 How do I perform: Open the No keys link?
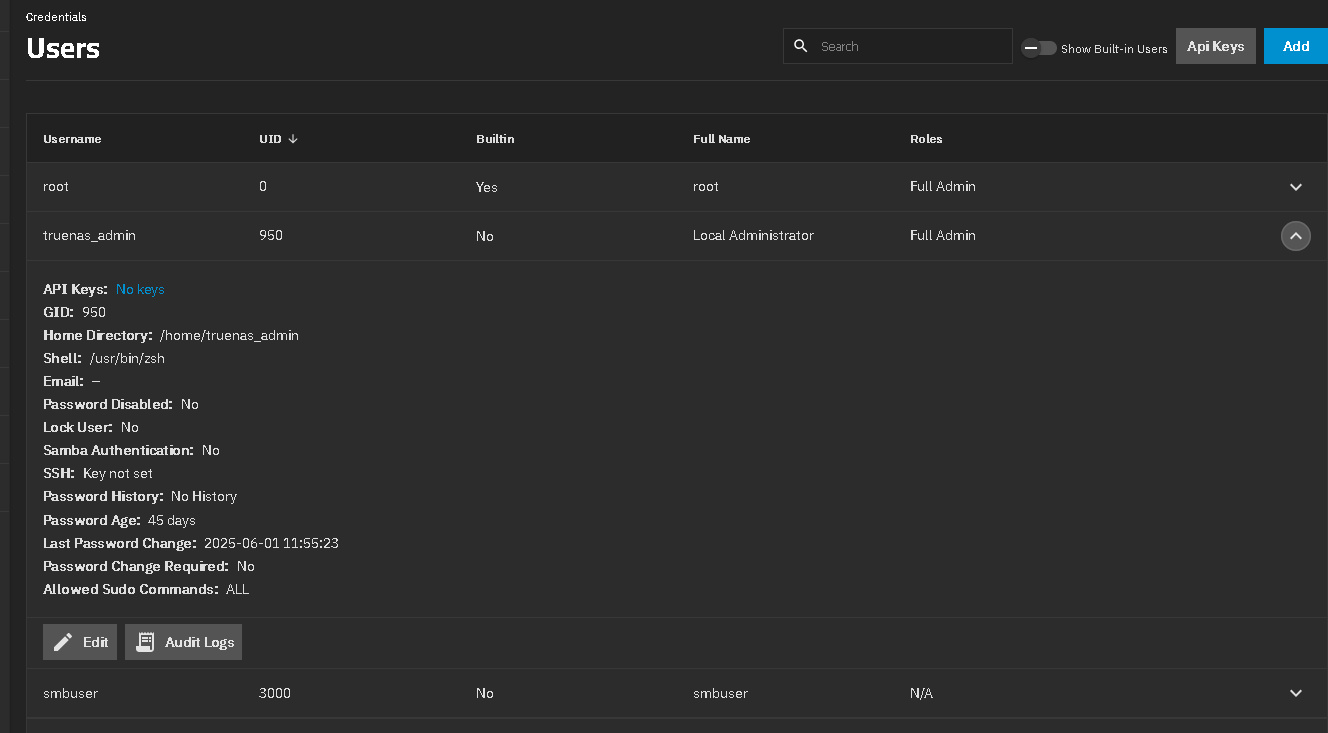pyautogui.click(x=140, y=289)
